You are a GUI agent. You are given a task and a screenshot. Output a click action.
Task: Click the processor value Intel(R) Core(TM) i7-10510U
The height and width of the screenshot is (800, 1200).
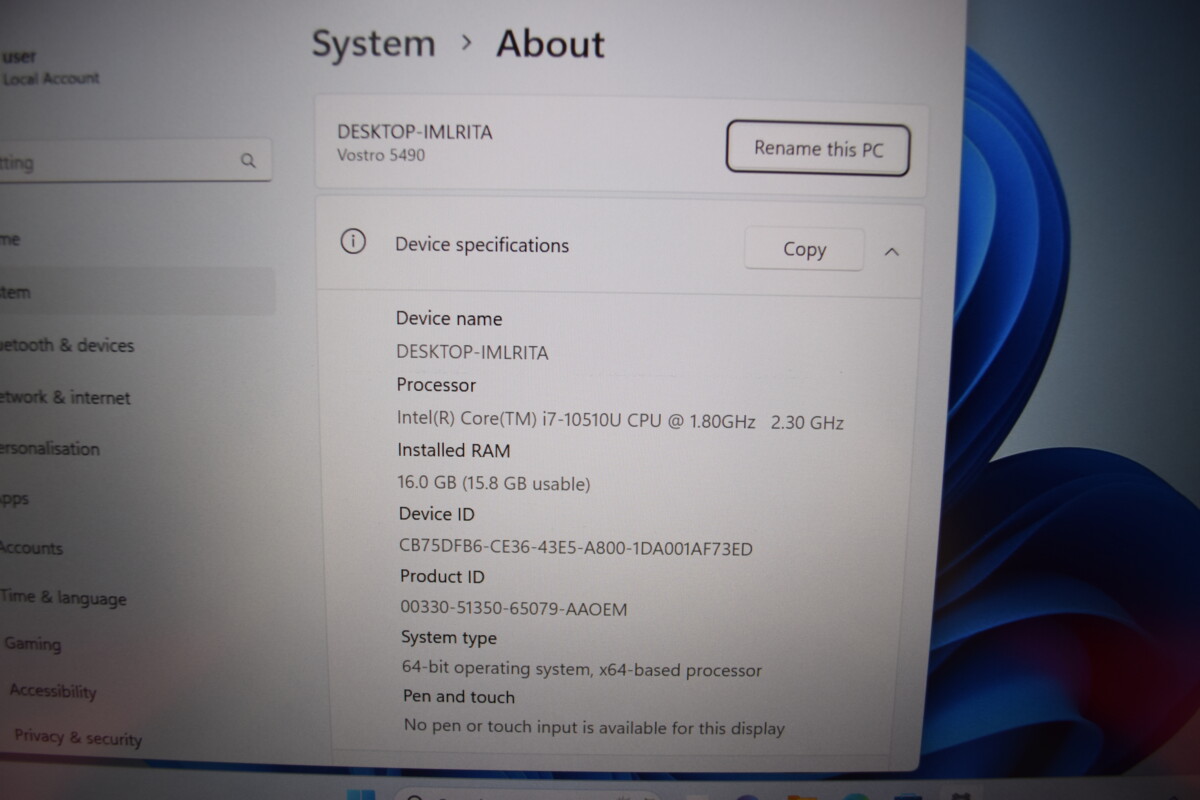click(x=620, y=422)
